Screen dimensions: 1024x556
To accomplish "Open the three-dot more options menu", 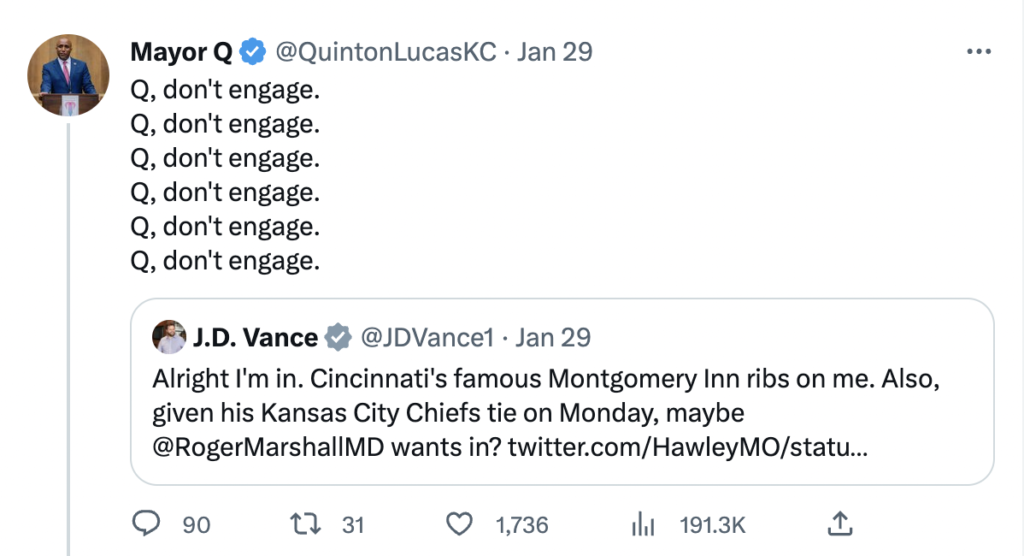I will tap(978, 53).
